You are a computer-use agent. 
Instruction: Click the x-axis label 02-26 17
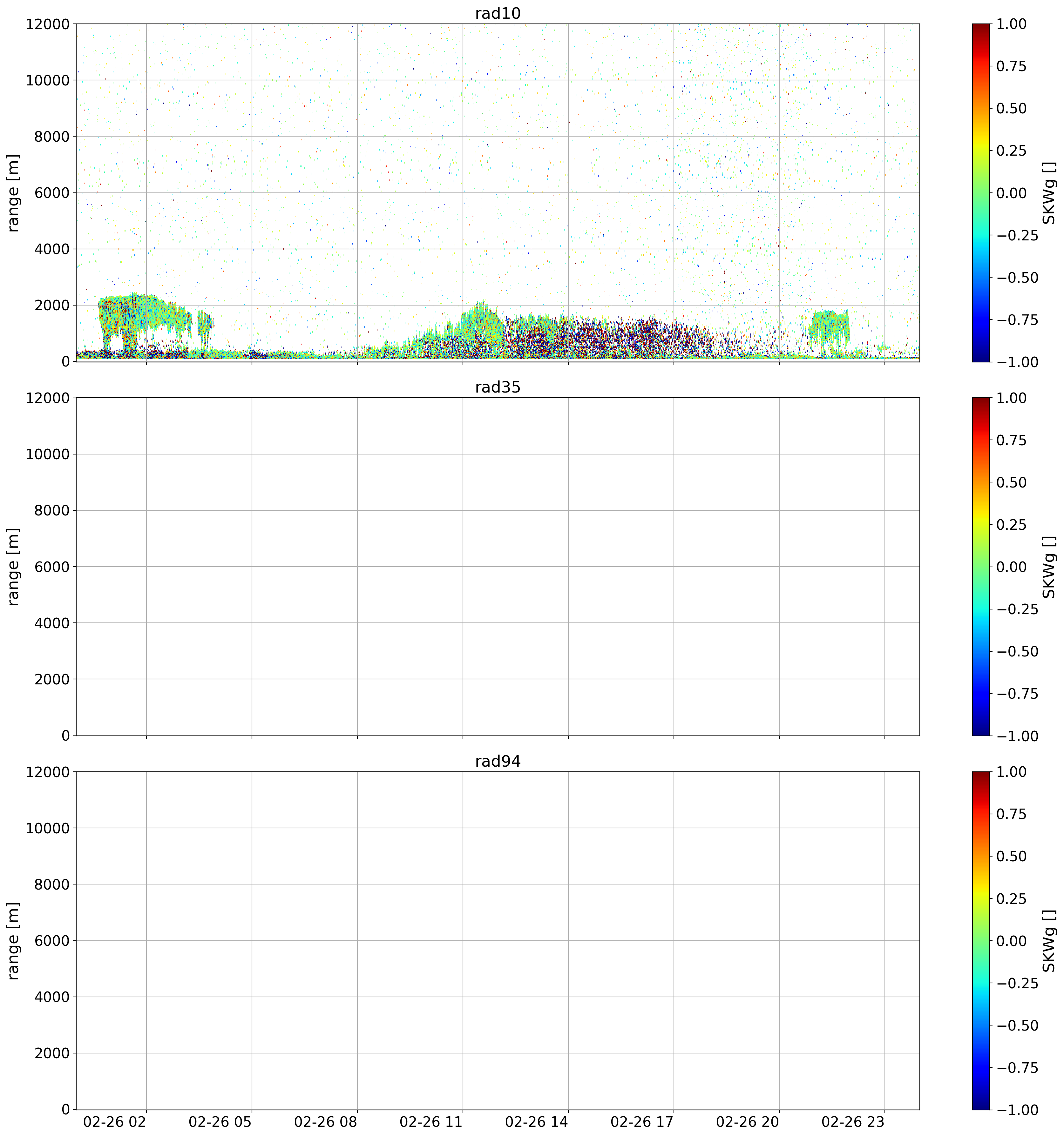[x=642, y=1122]
